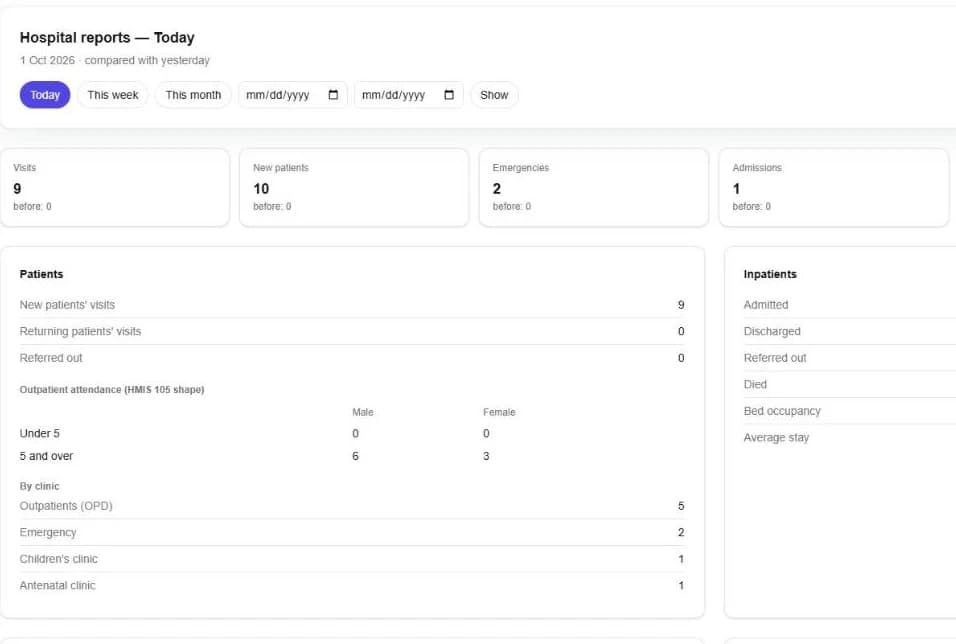956x644 pixels.
Task: Select the Today filter button
Action: tap(45, 95)
